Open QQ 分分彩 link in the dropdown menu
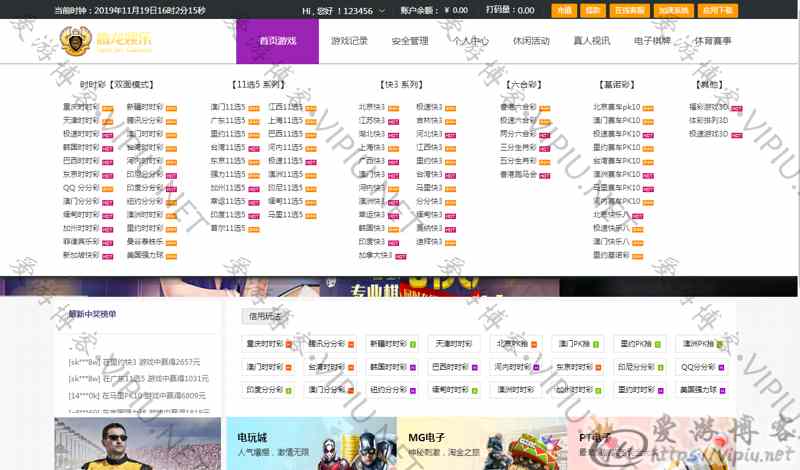The width and height of the screenshot is (800, 470). point(81,188)
